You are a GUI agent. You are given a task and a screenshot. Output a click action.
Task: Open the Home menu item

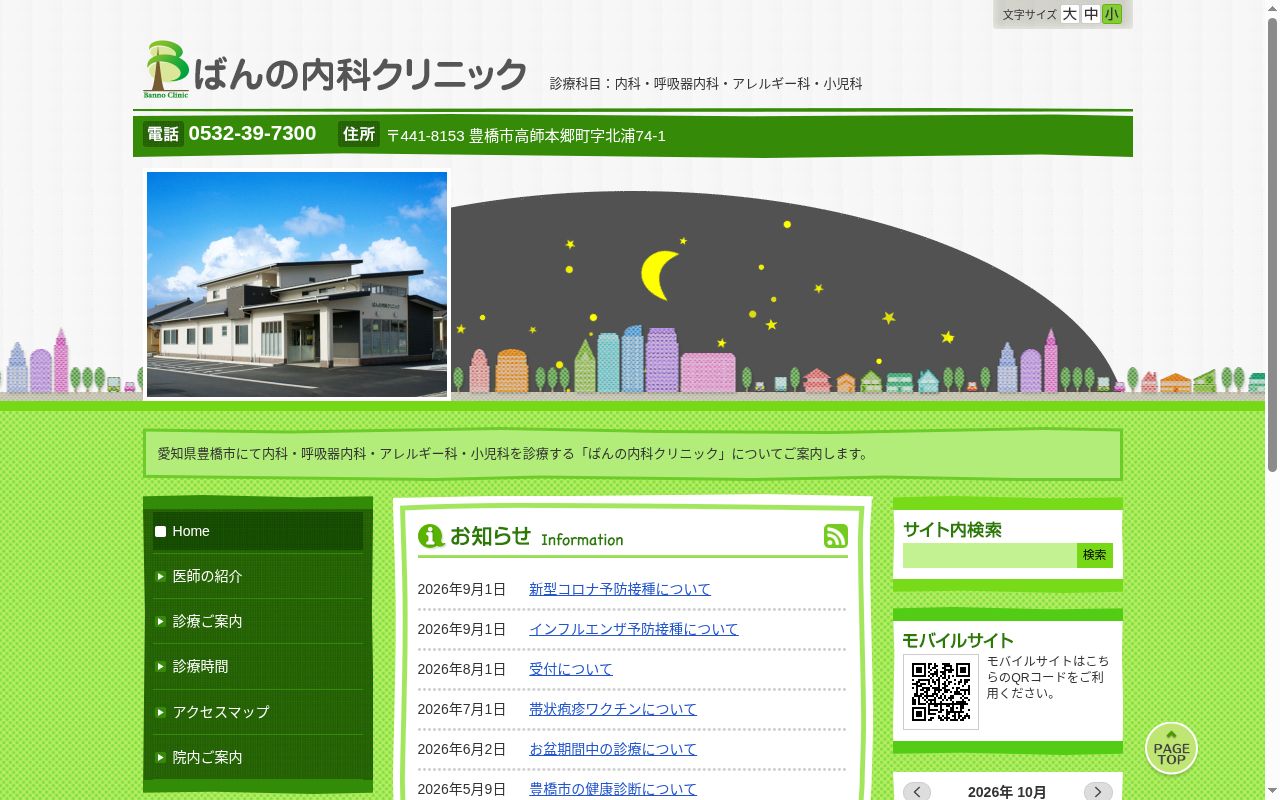pos(258,531)
